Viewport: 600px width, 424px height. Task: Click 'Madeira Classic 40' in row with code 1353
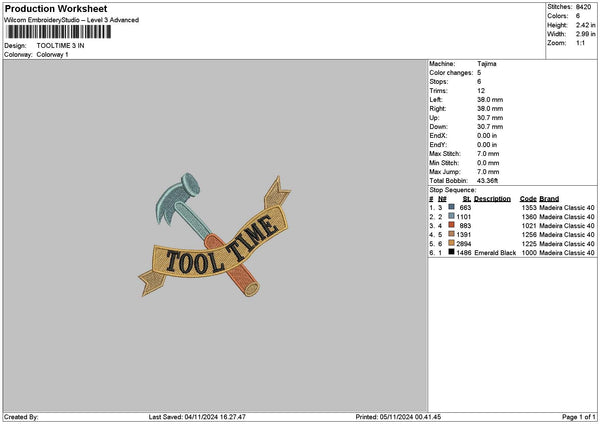point(567,208)
